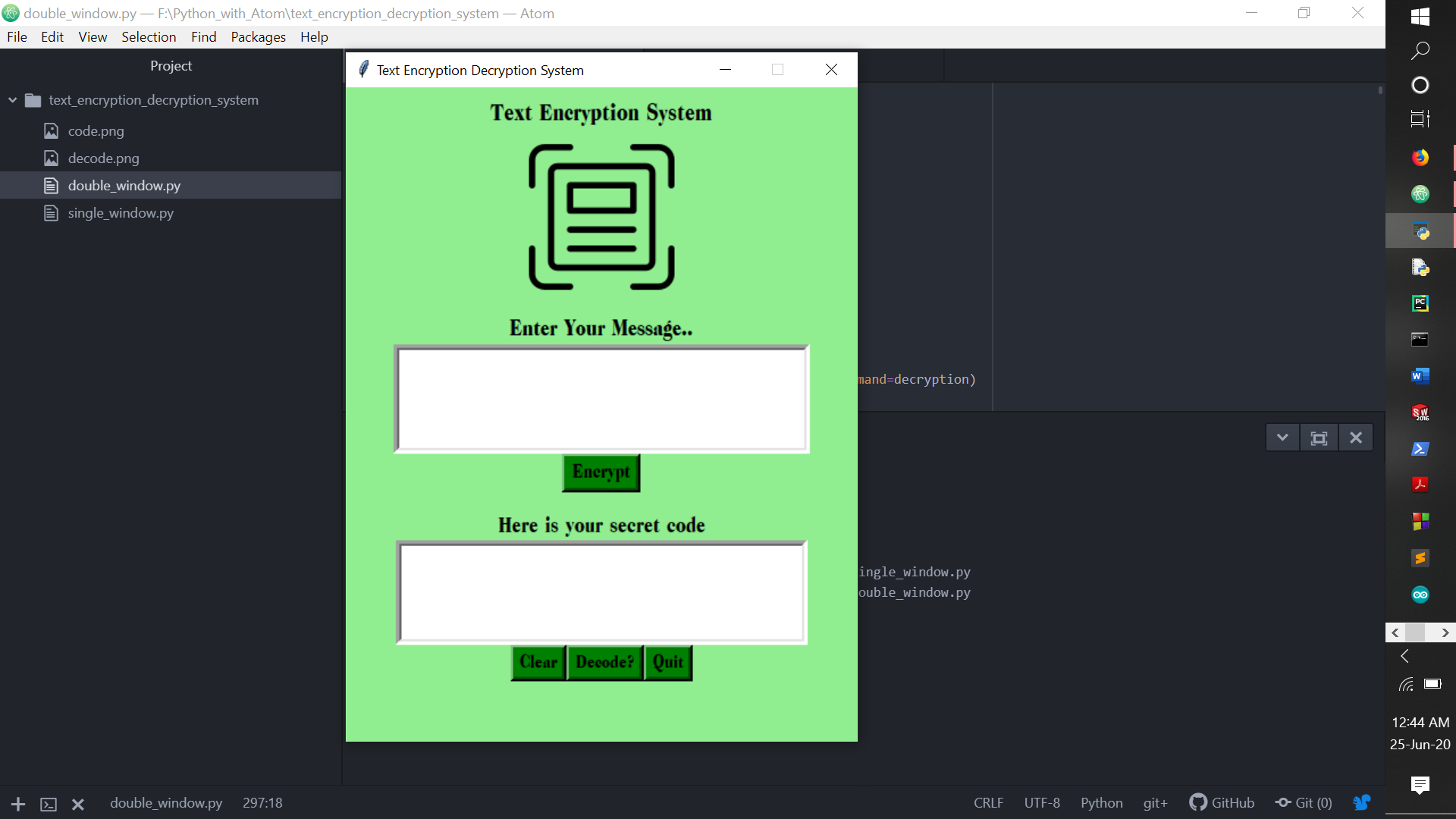Hide terminal panel with down chevron
Image resolution: width=1456 pixels, height=819 pixels.
tap(1282, 438)
